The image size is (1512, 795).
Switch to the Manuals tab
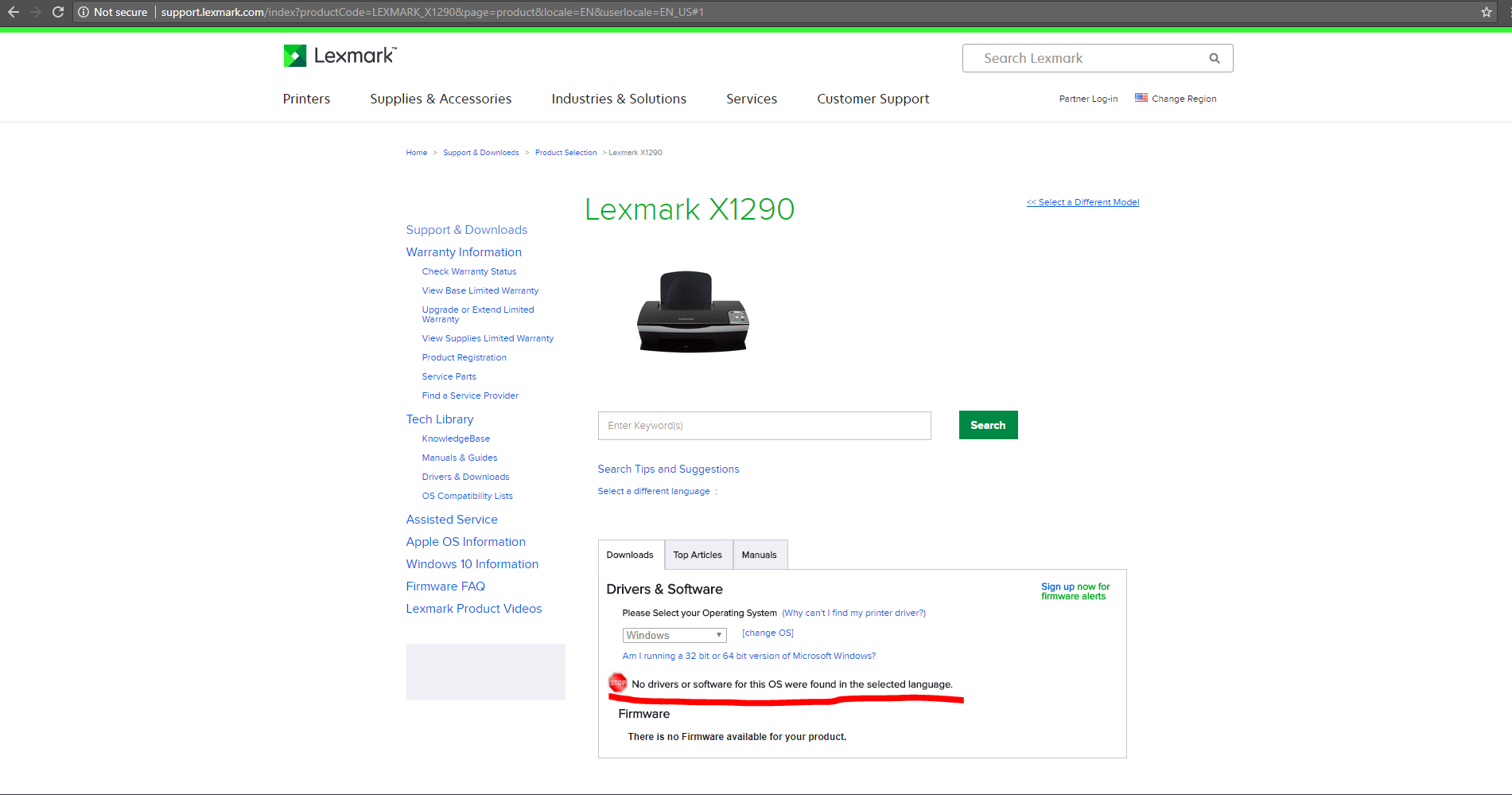[x=760, y=555]
